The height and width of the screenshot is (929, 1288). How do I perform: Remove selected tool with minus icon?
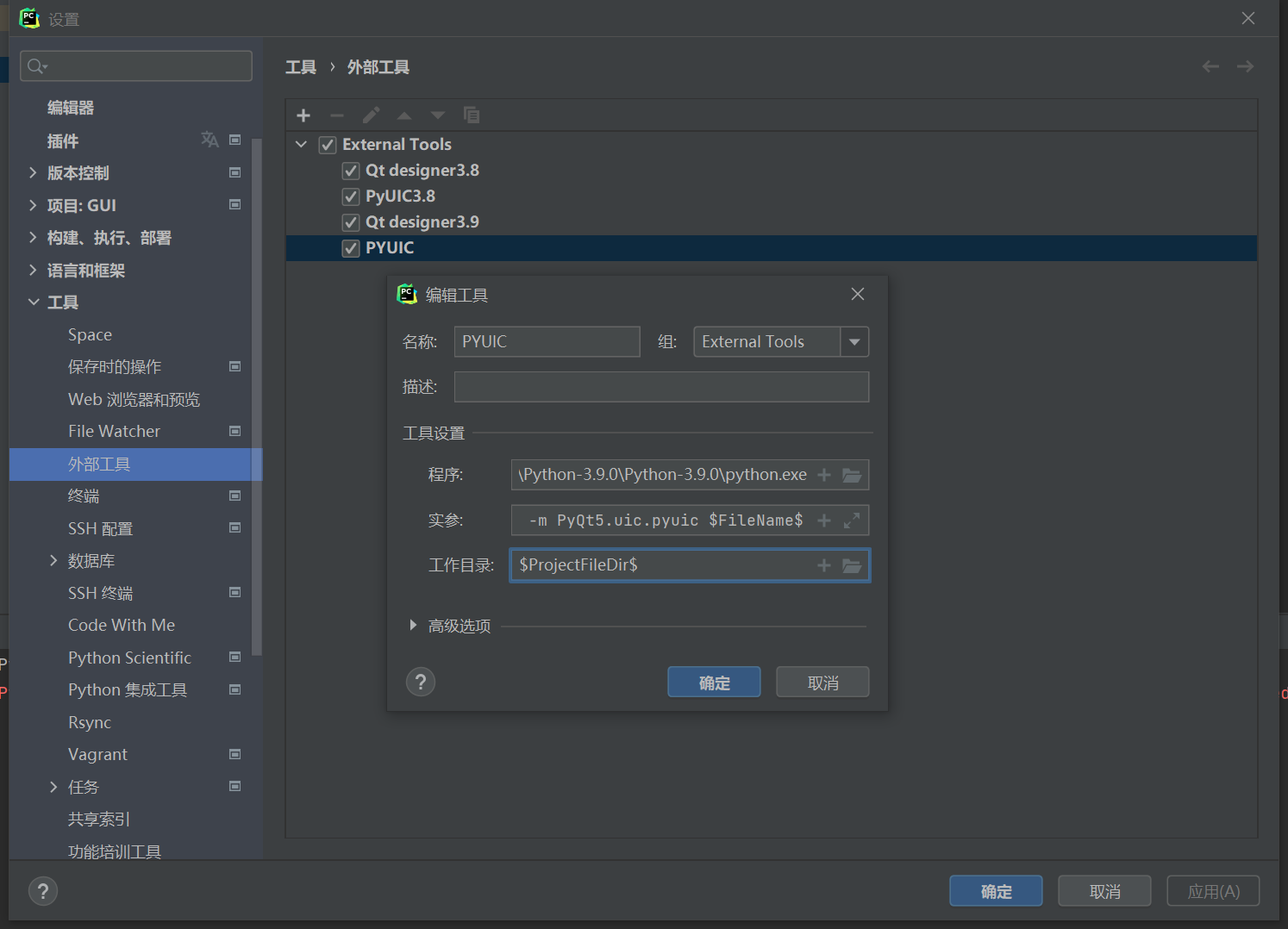[337, 115]
